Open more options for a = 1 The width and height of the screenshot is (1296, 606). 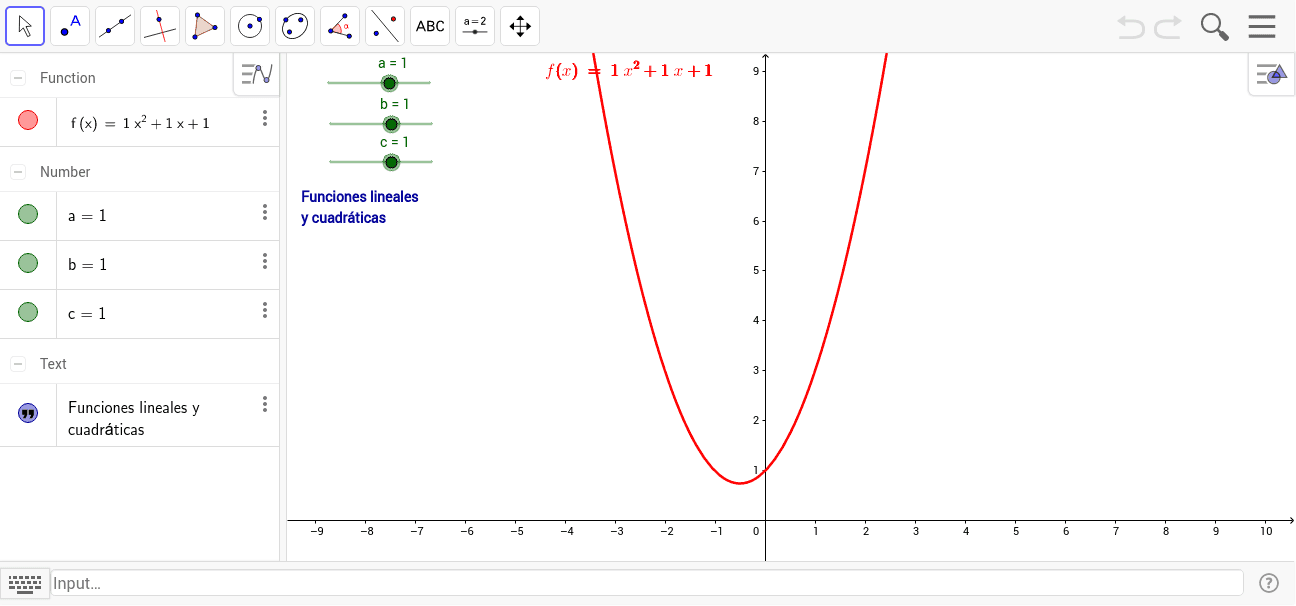coord(265,212)
